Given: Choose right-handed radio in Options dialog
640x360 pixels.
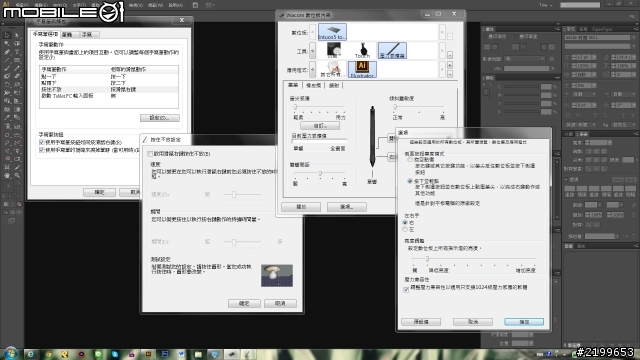Looking at the screenshot, I should tap(405, 223).
